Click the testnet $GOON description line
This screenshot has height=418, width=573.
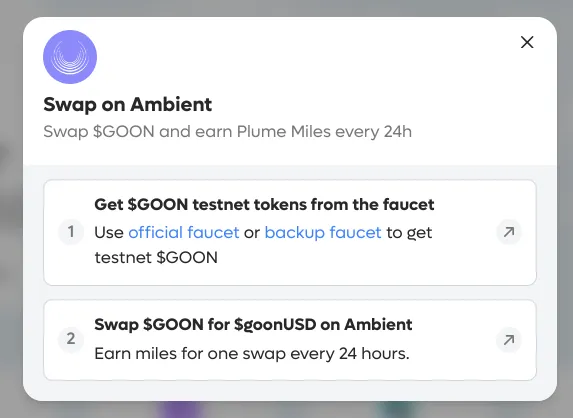tap(156, 258)
